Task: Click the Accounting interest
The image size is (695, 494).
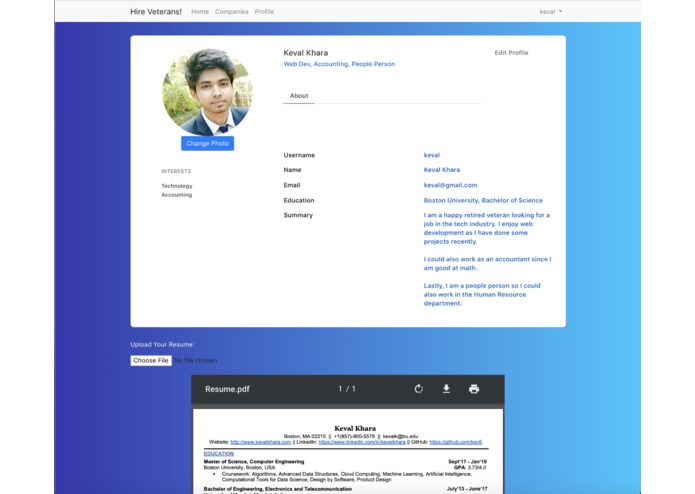Action: tap(176, 194)
